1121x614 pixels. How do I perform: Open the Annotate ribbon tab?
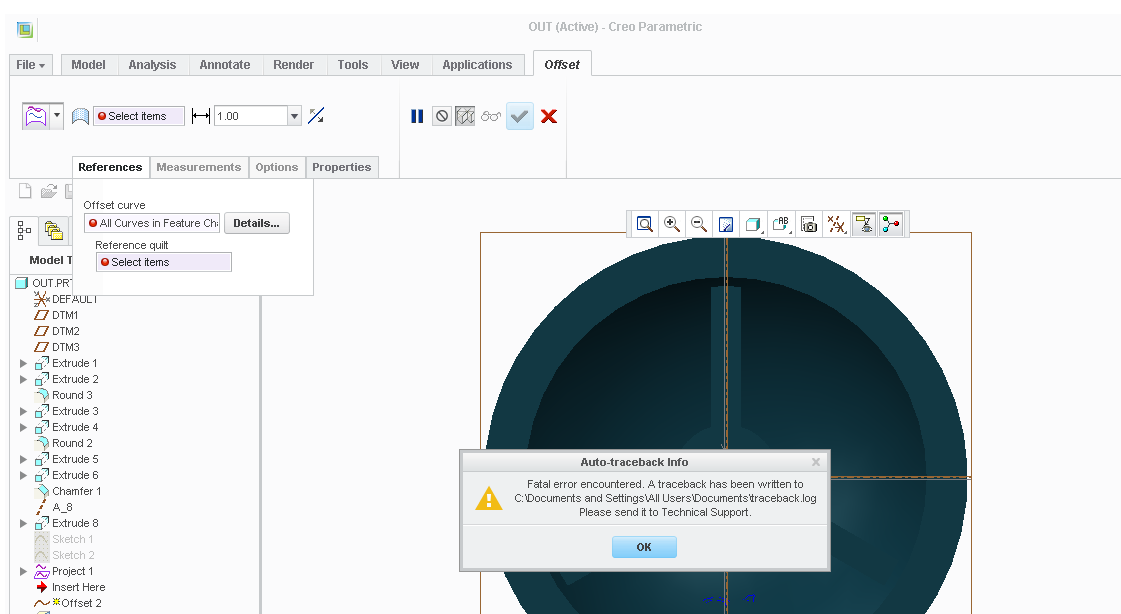pos(224,64)
